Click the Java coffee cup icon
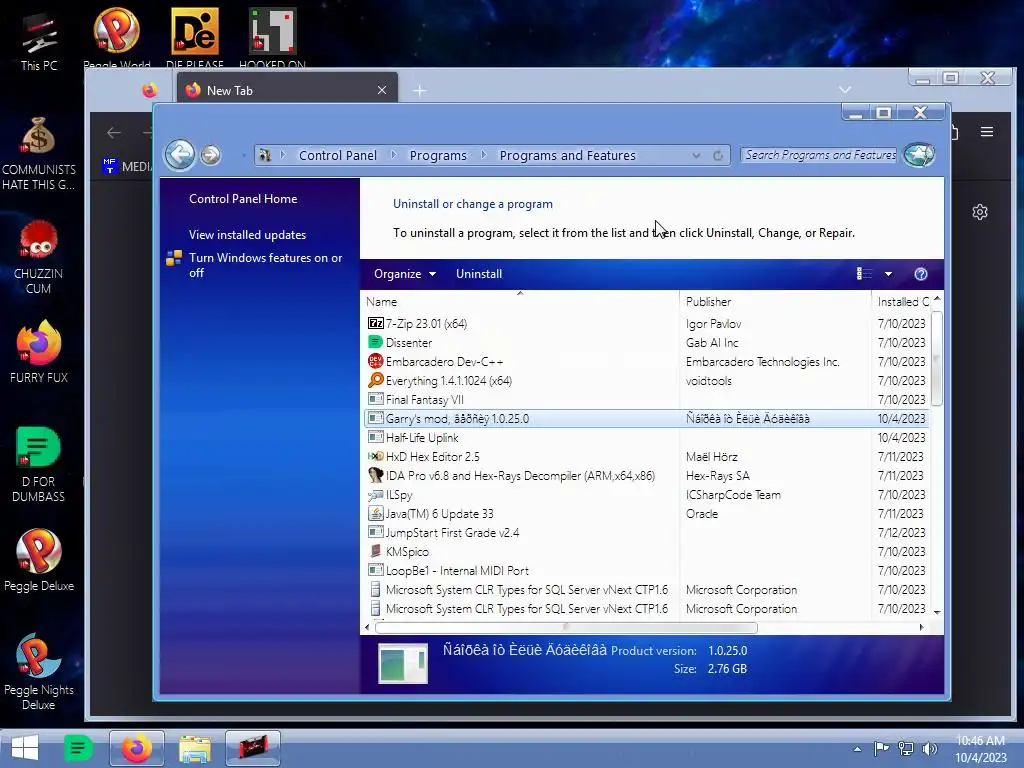The width and height of the screenshot is (1024, 768). [376, 513]
